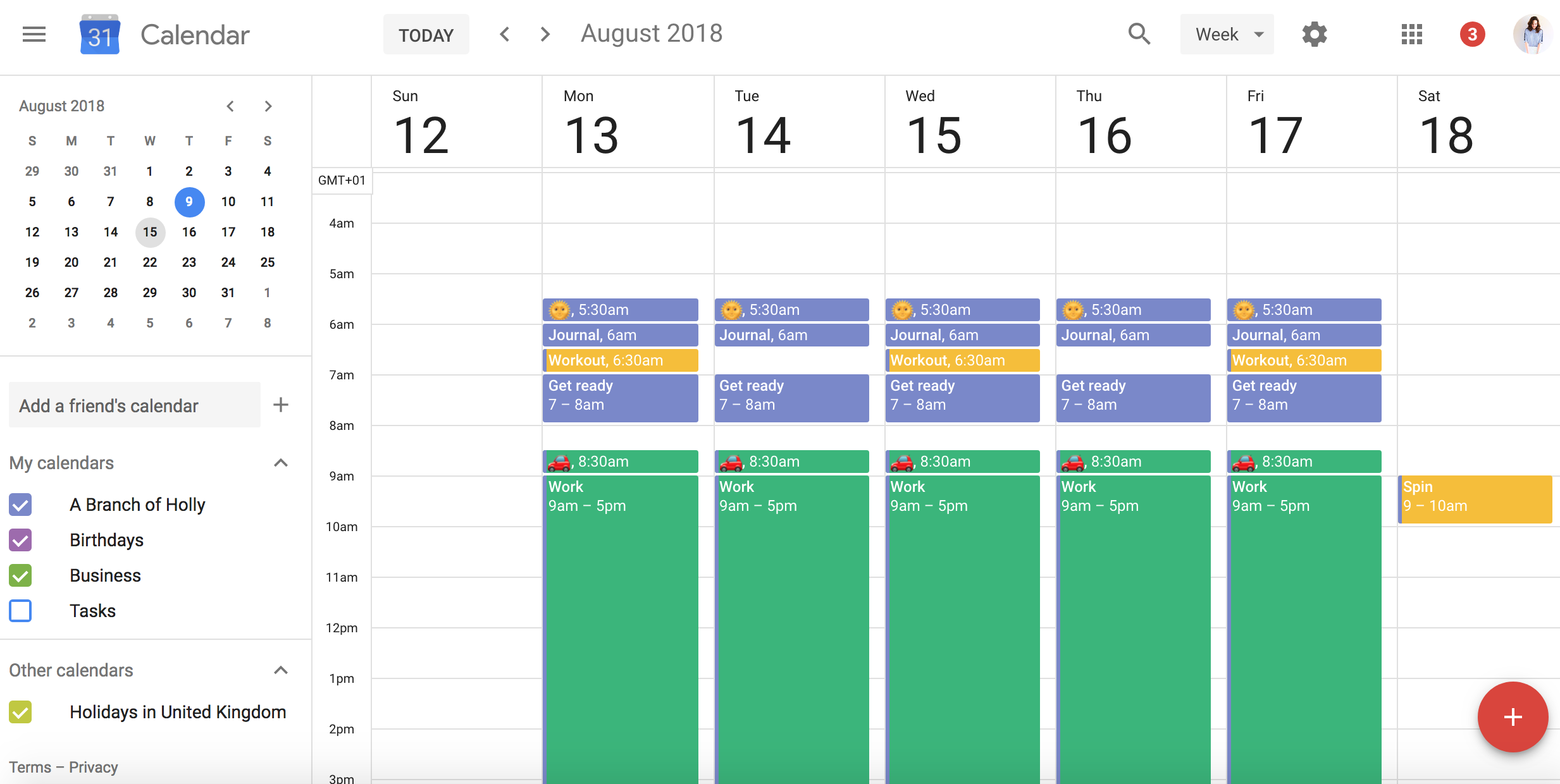Select highlighted 15 in mini calendar
The height and width of the screenshot is (784, 1560).
point(150,232)
